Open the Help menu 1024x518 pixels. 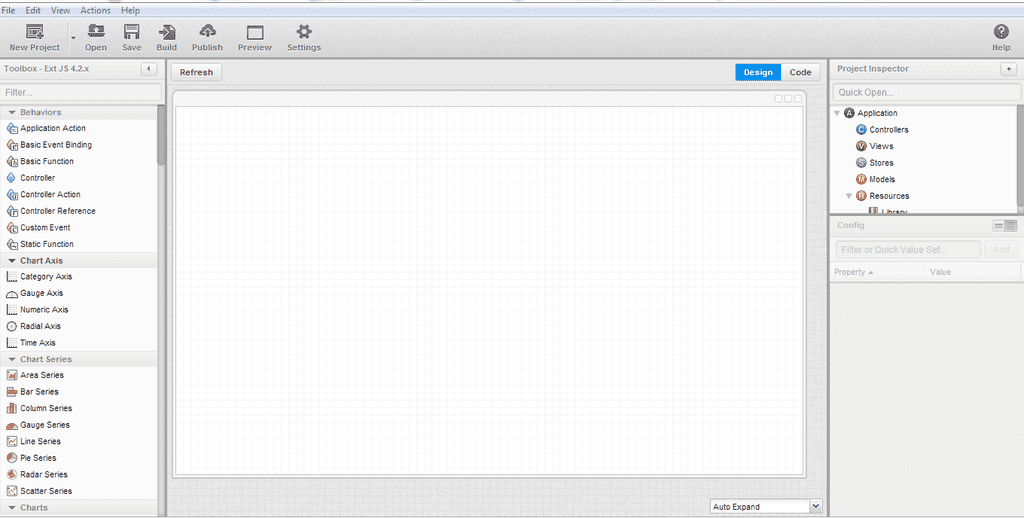point(131,10)
